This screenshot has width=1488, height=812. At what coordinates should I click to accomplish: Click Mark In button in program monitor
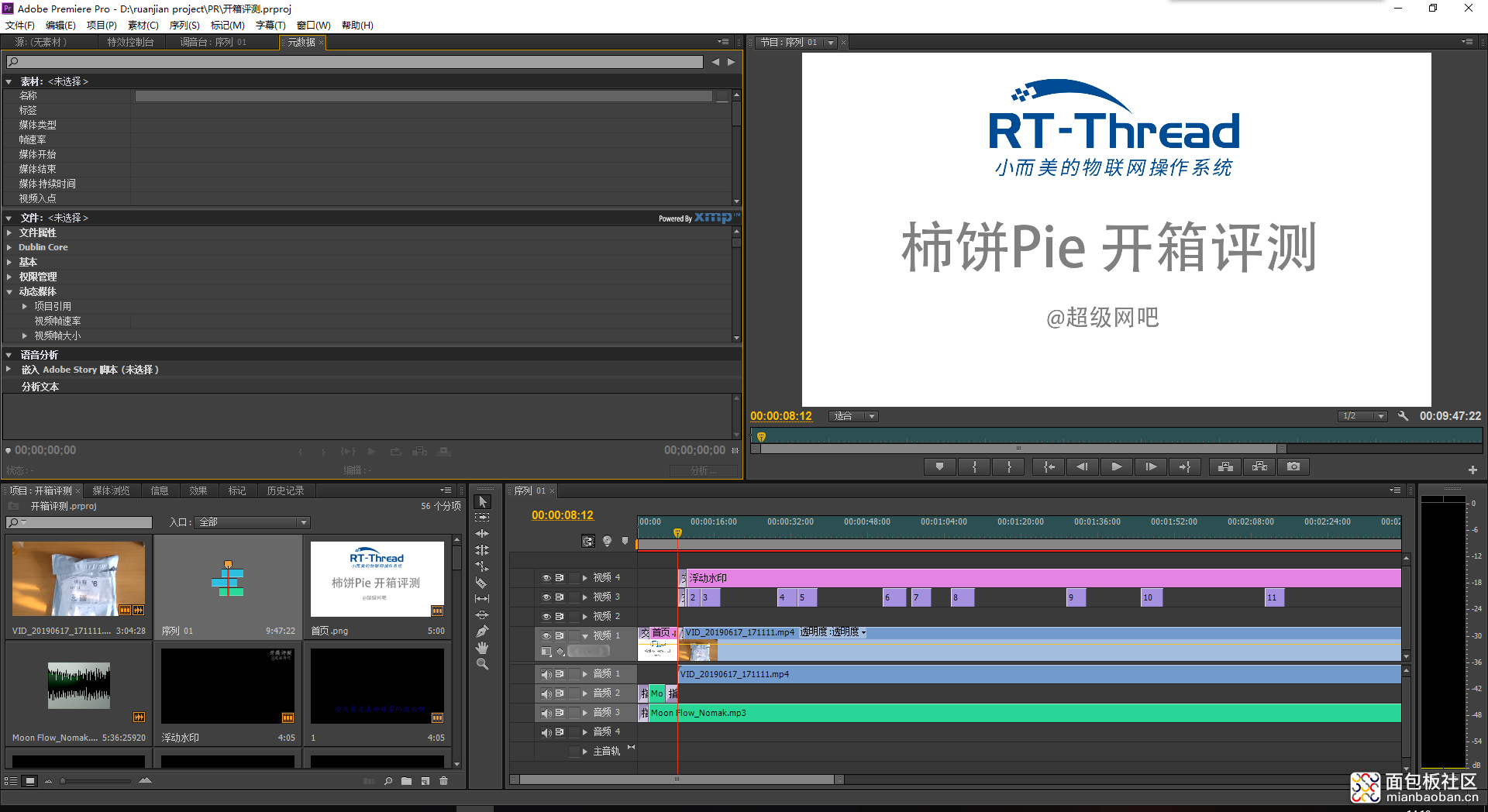pos(974,466)
